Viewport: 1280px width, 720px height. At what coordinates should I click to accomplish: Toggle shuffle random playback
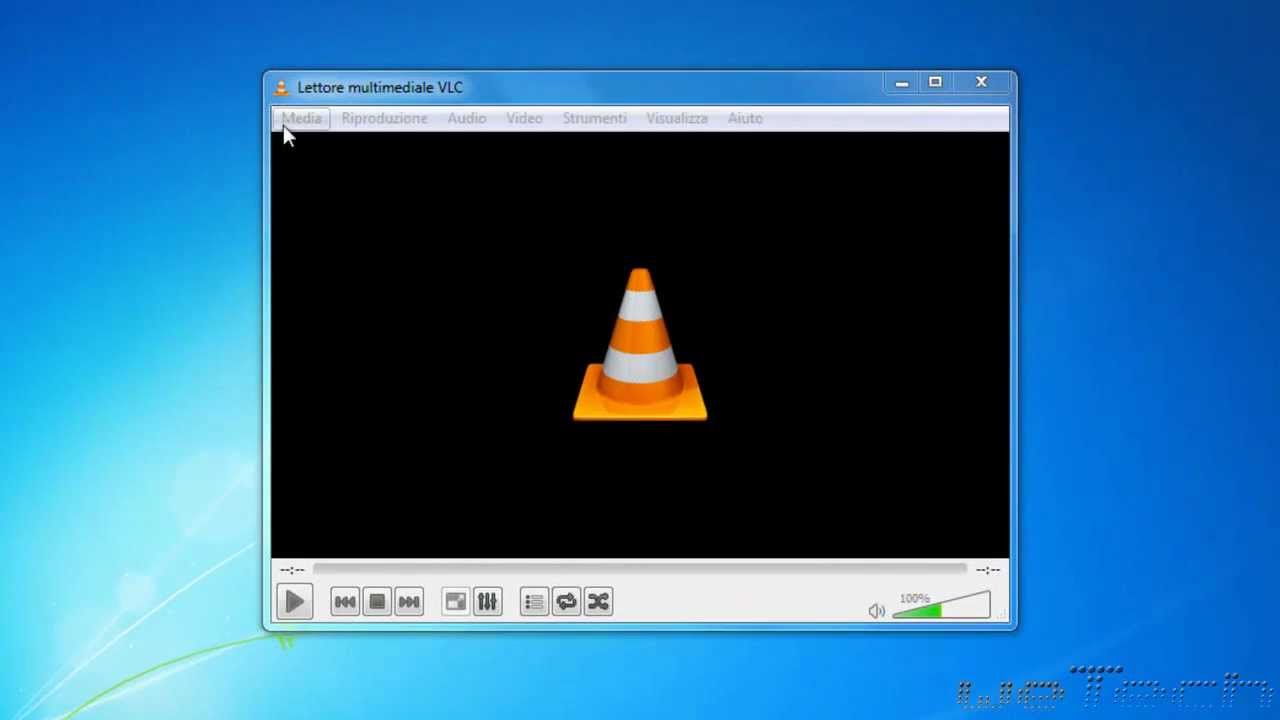598,601
